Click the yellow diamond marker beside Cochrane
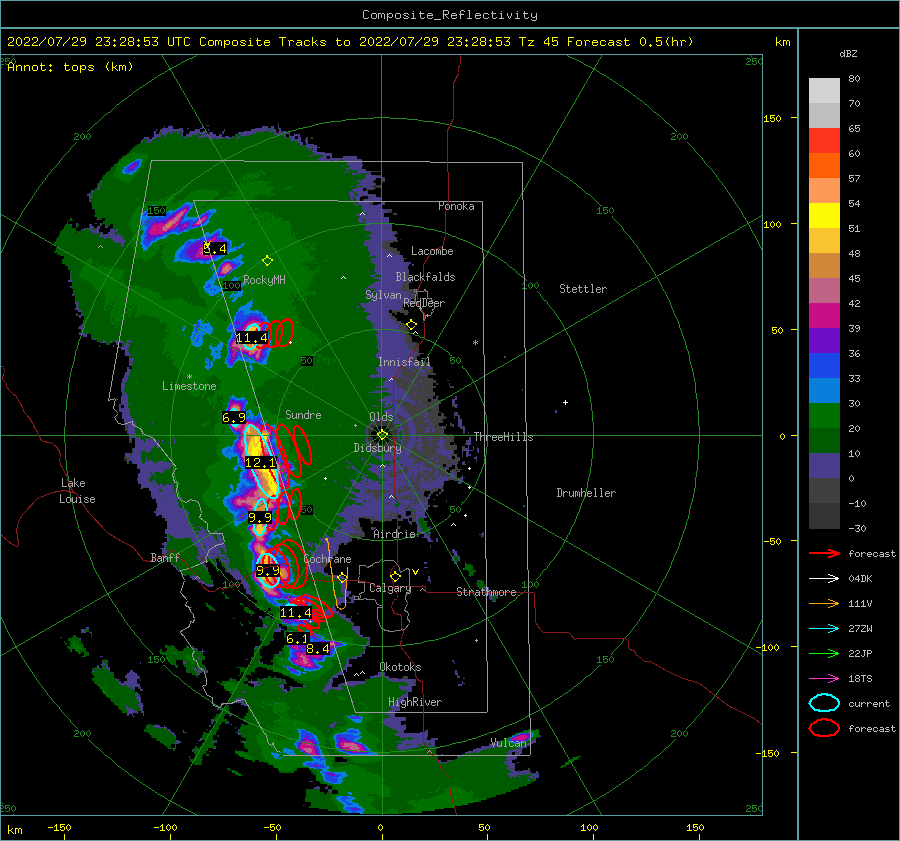 pos(343,577)
